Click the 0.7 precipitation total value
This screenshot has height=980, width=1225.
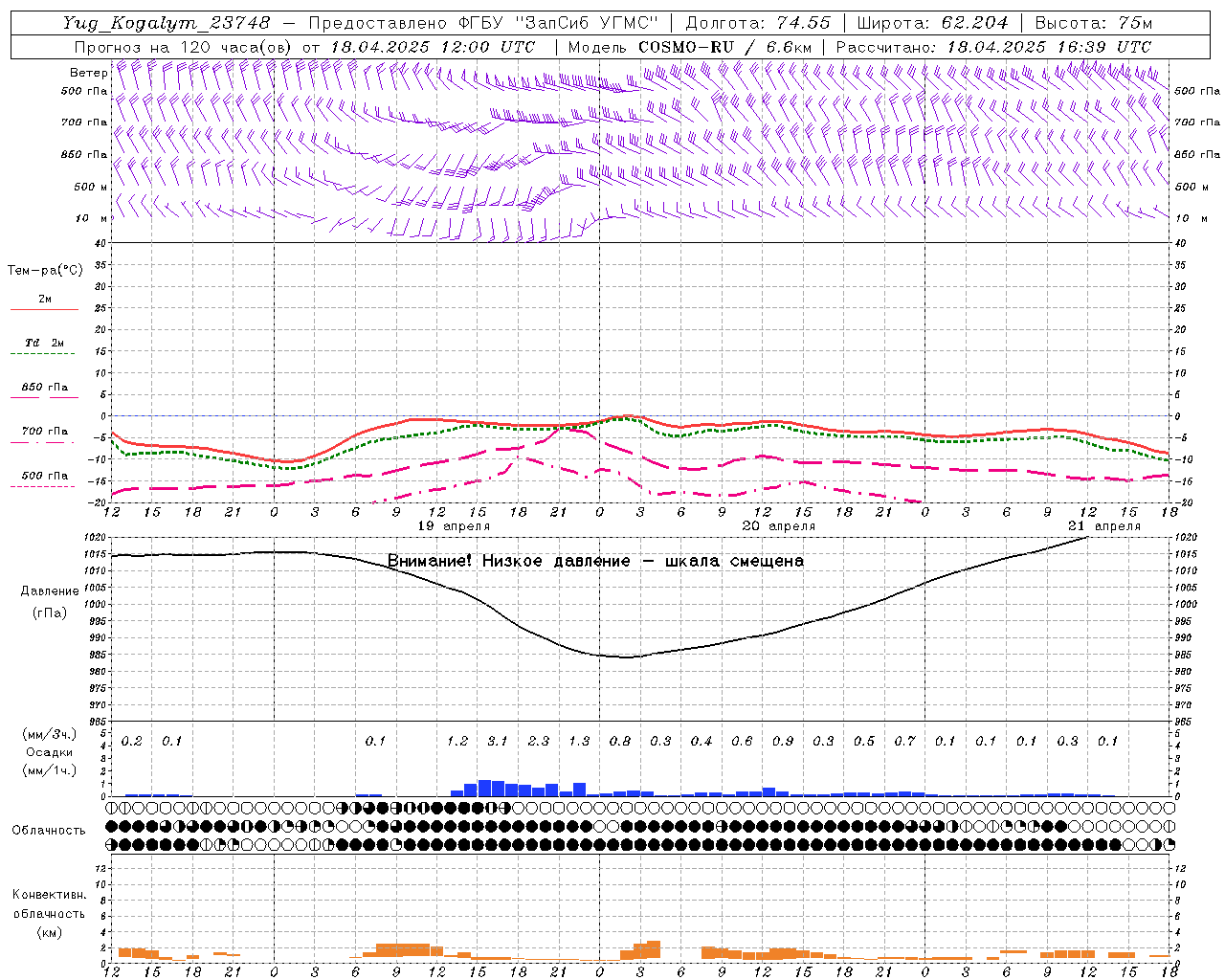(904, 742)
